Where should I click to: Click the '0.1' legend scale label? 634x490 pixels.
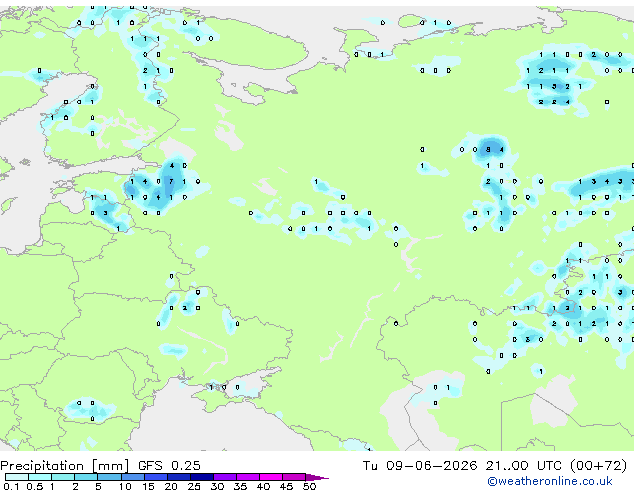(11, 486)
